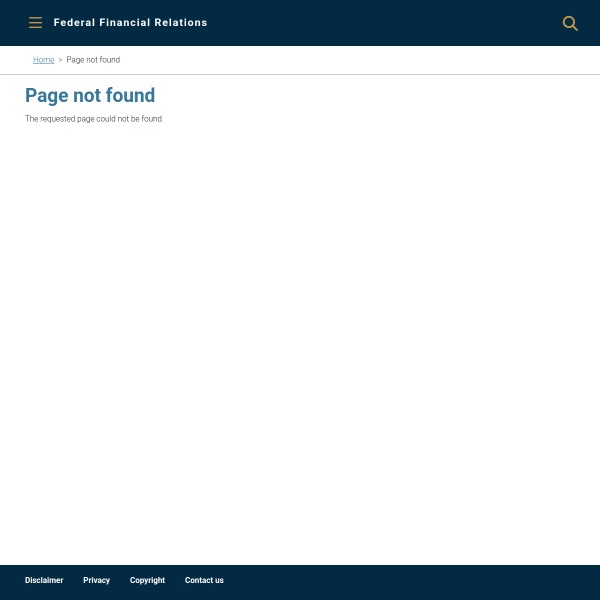The image size is (600, 600).
Task: Click the search magnifier icon
Action: click(x=570, y=23)
